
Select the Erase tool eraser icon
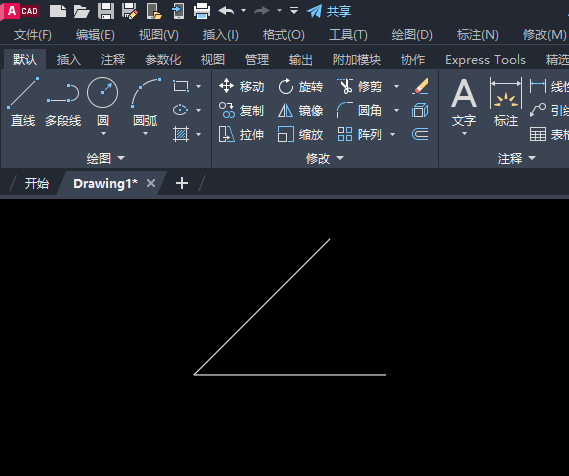420,86
